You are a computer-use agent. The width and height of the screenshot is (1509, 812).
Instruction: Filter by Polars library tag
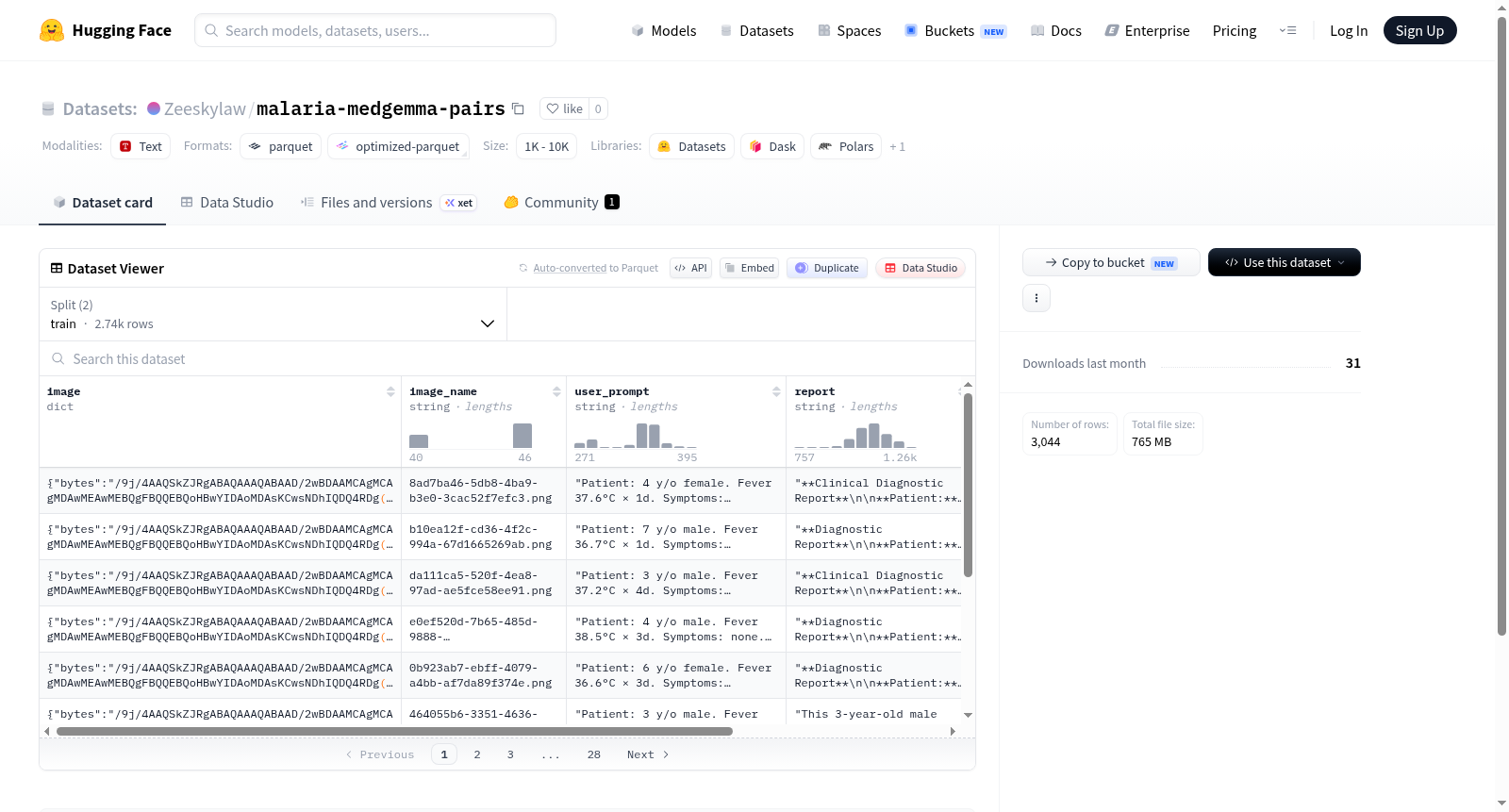[x=846, y=146]
